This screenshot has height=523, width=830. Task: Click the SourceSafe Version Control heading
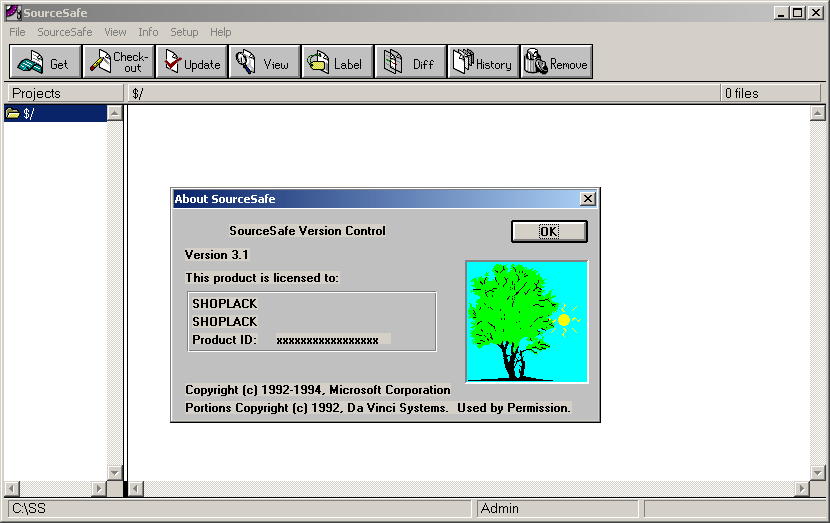pos(307,231)
